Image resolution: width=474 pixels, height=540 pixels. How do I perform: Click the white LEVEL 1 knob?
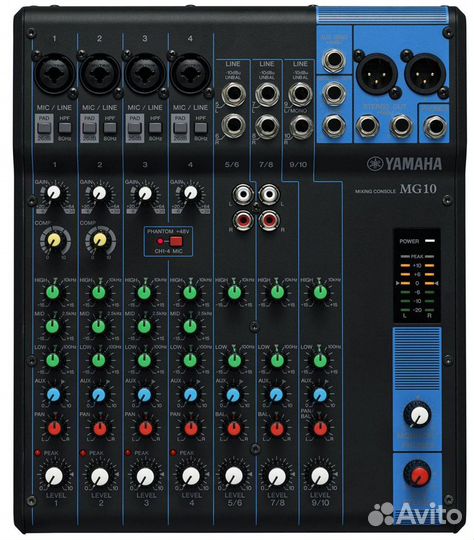coord(54,476)
